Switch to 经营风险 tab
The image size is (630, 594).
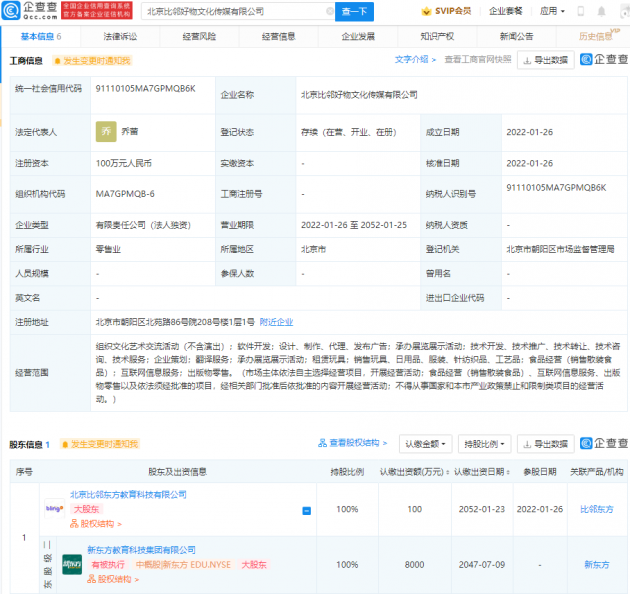coord(199,37)
